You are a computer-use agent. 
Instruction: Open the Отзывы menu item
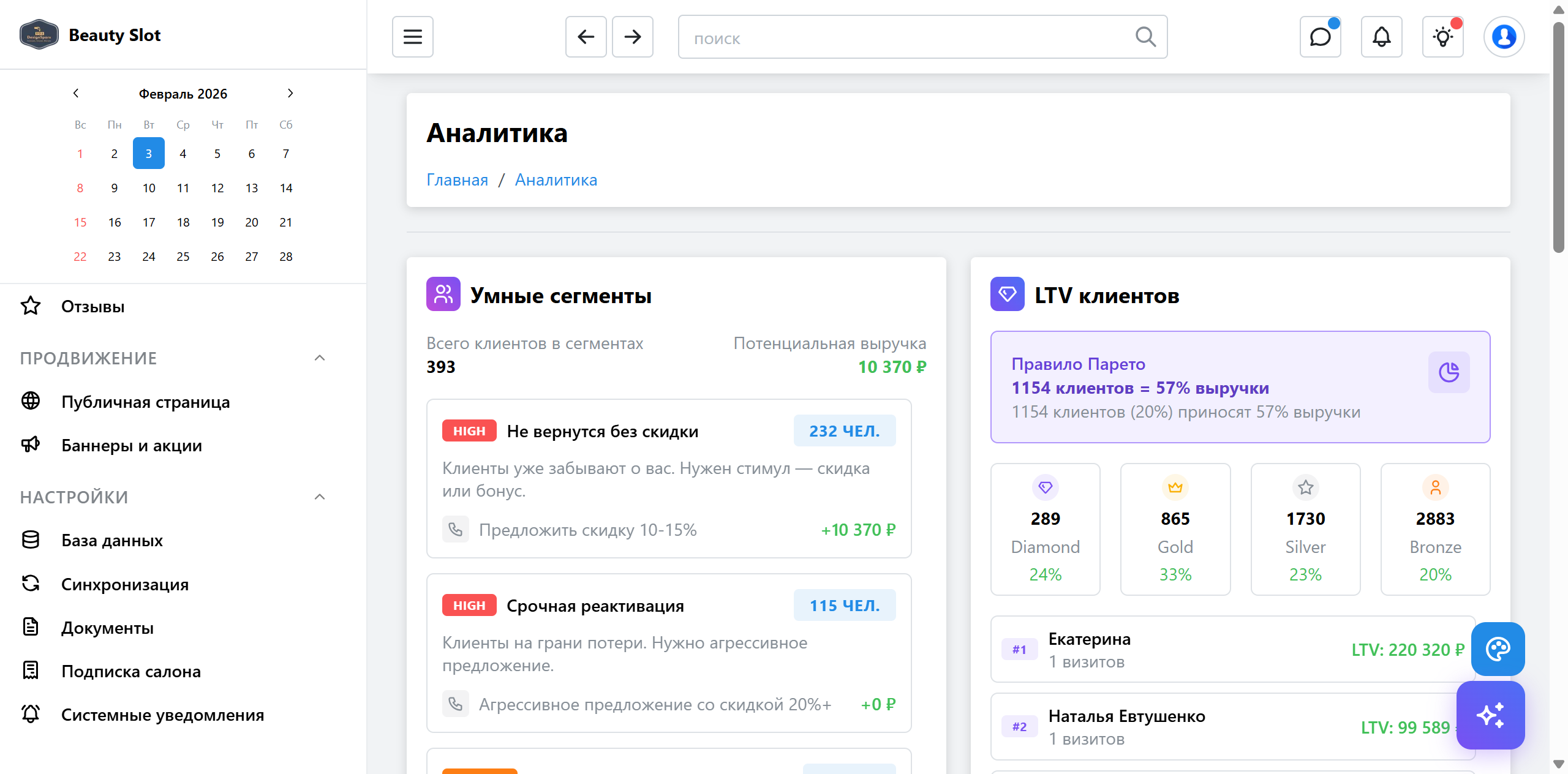click(92, 306)
